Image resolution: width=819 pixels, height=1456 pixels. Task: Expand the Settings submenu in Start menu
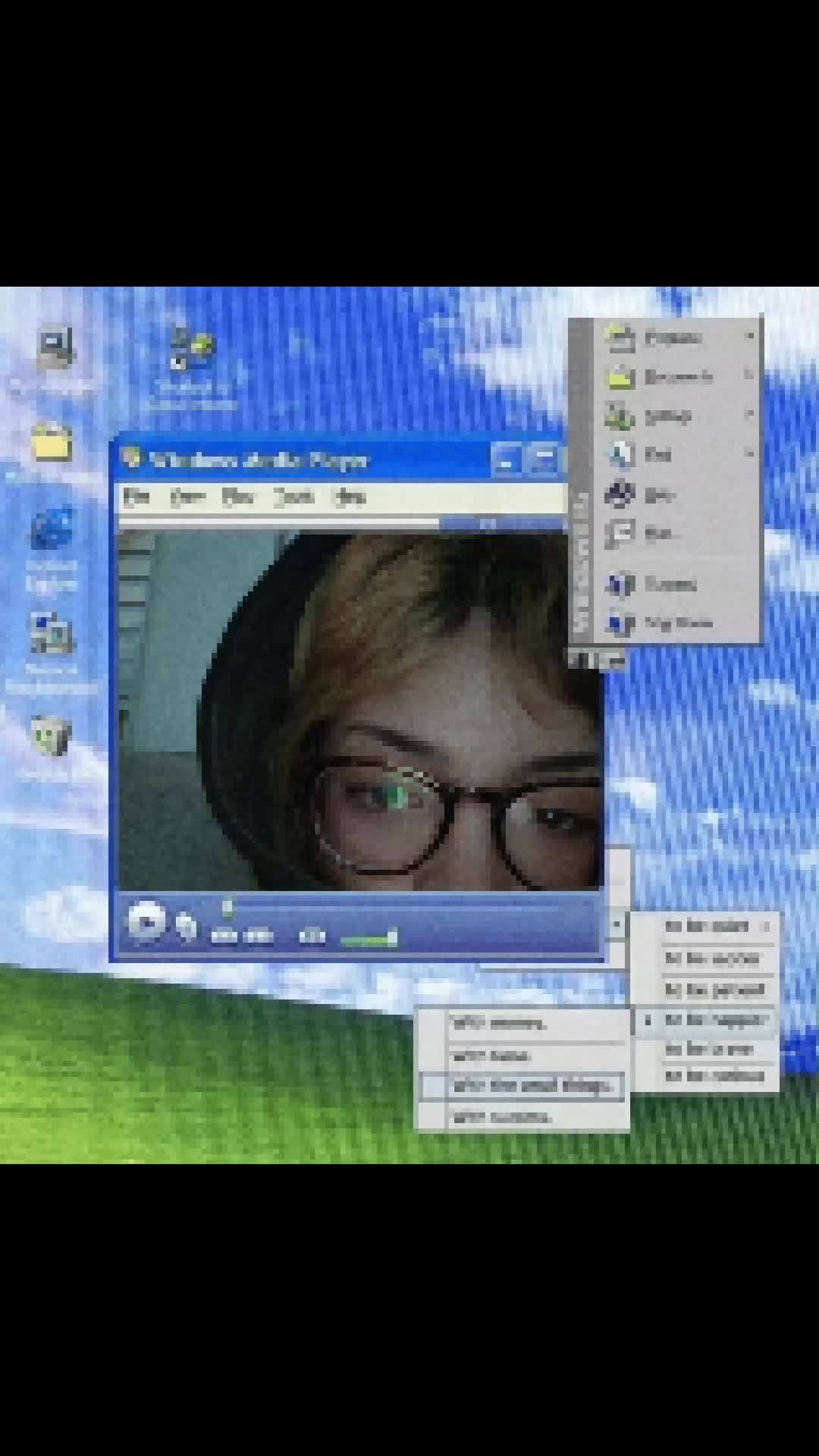click(x=679, y=416)
